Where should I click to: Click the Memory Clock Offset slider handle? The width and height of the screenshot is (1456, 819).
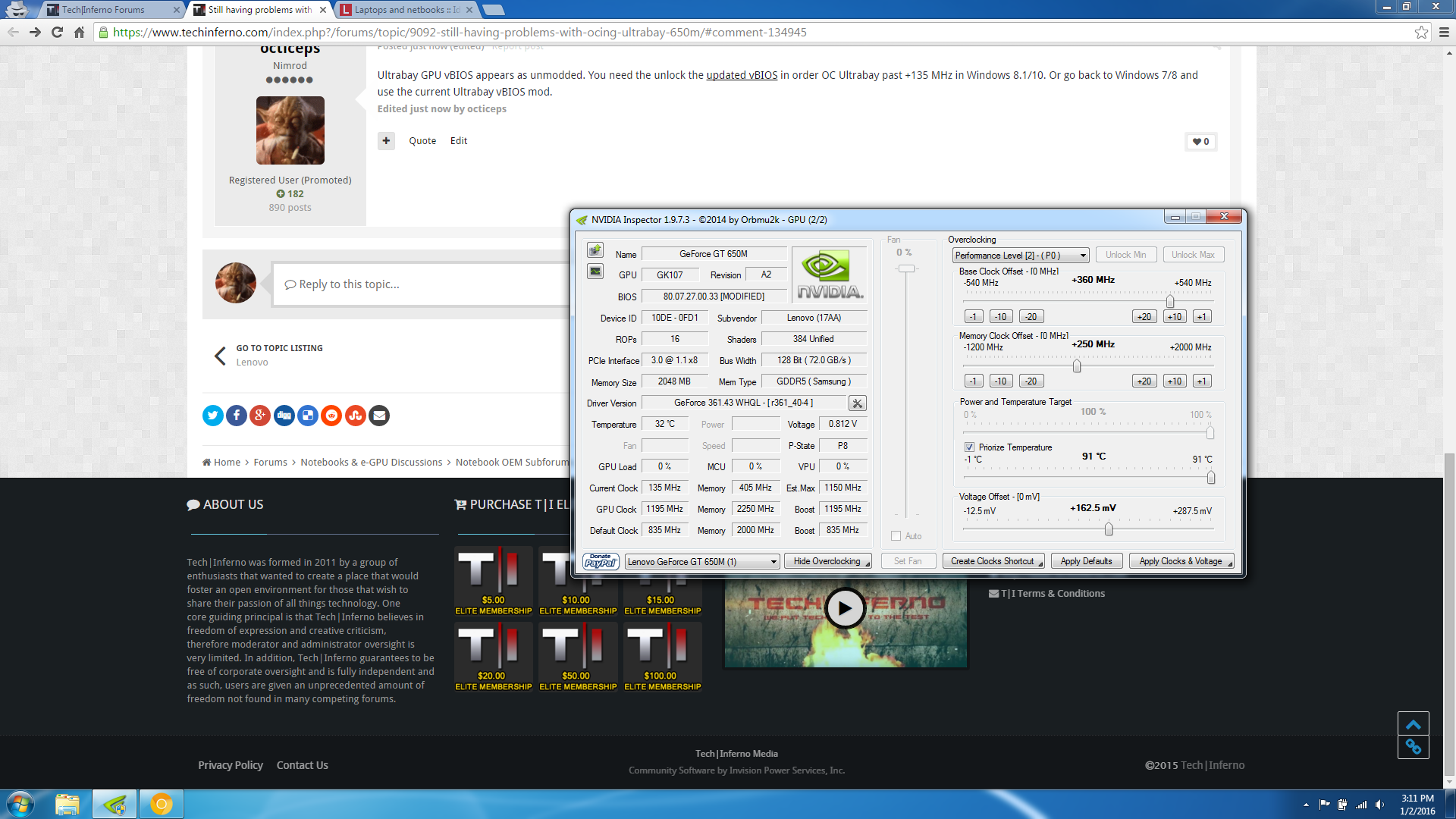point(1077,366)
